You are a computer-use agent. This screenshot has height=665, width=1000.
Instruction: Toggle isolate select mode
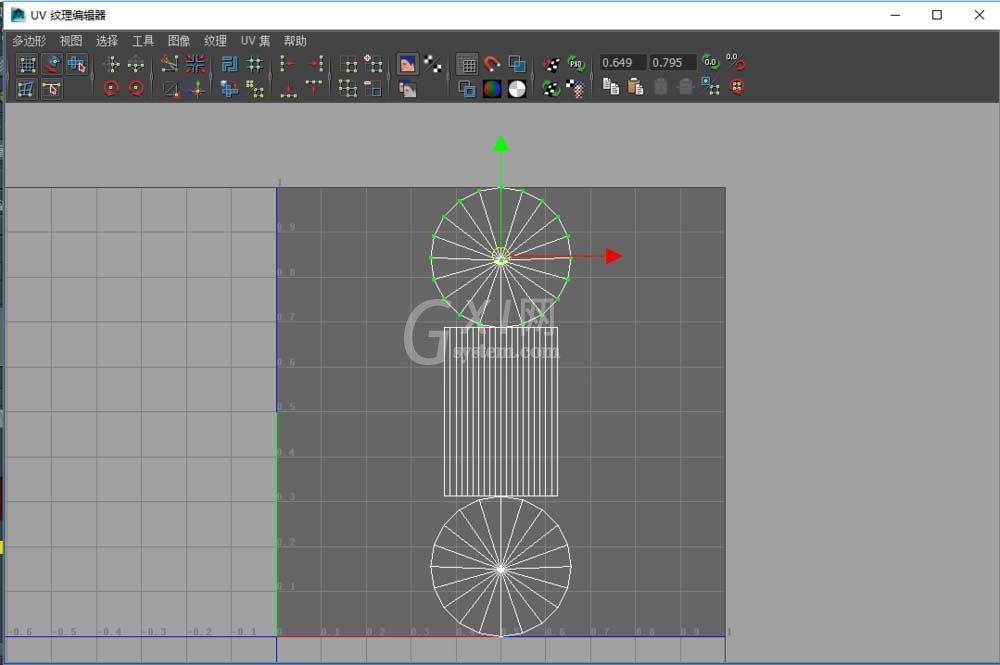point(348,64)
